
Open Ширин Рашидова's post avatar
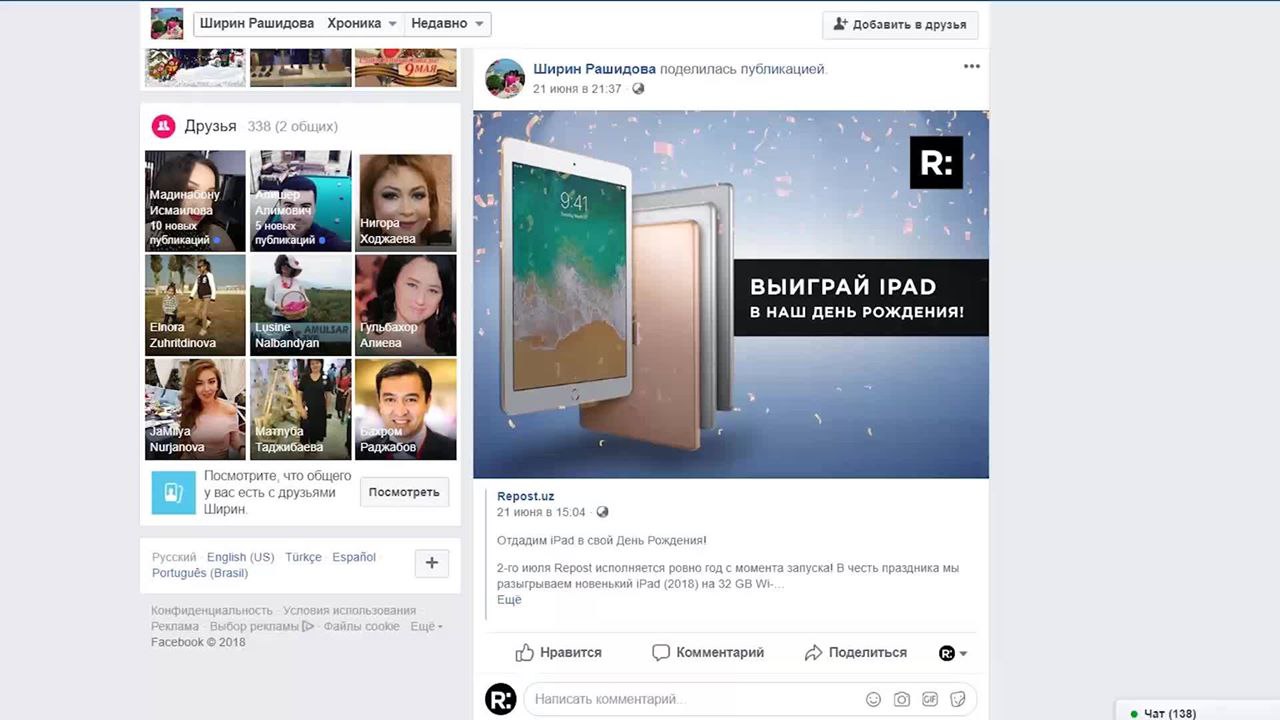click(x=505, y=78)
